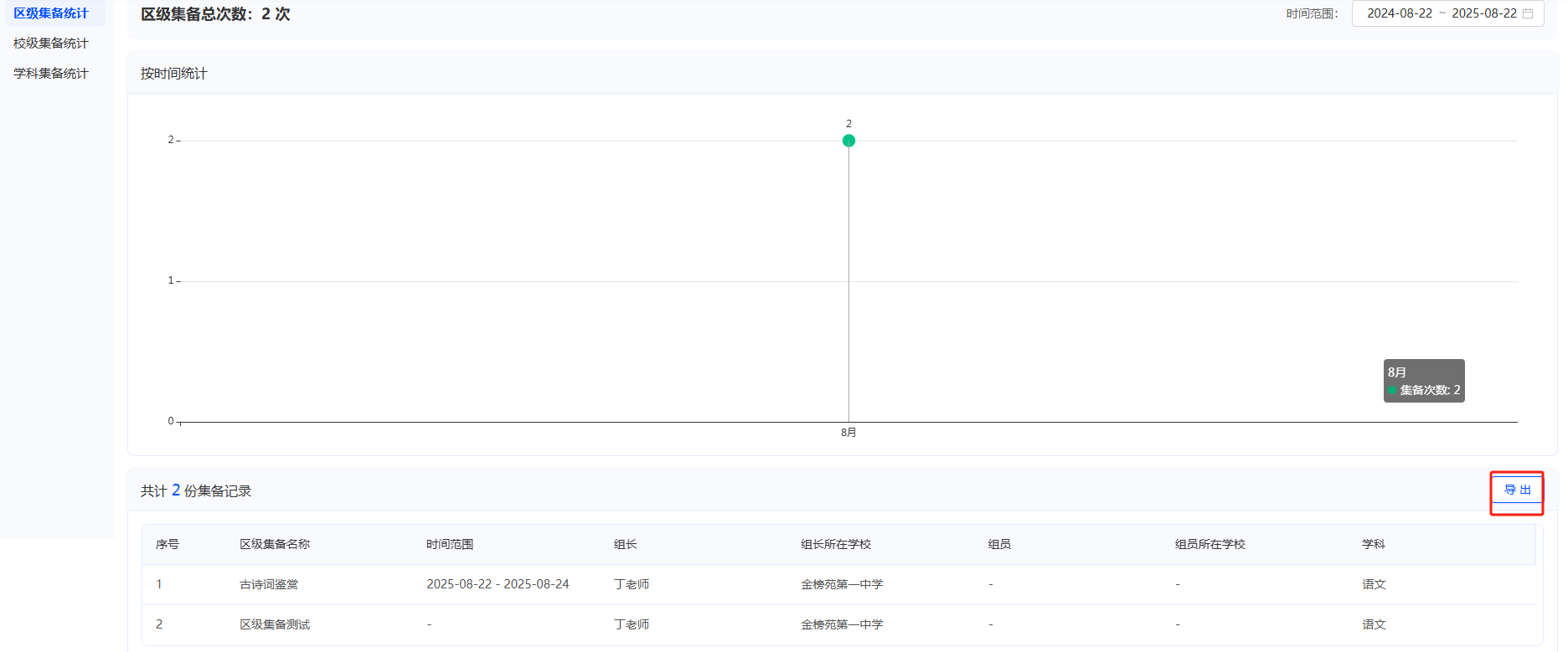Click the 组长 column header
Viewport: 1568px width, 652px height.
click(626, 544)
